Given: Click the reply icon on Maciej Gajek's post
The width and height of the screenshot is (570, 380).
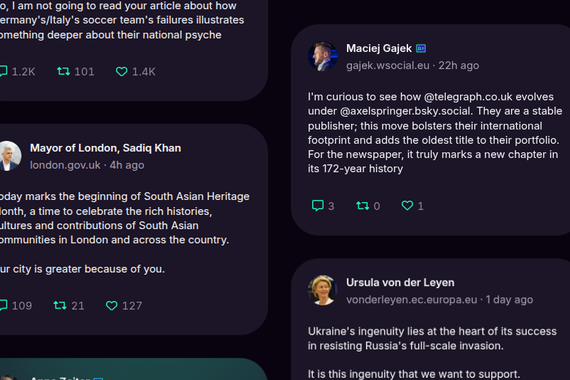Looking at the screenshot, I should pos(317,205).
